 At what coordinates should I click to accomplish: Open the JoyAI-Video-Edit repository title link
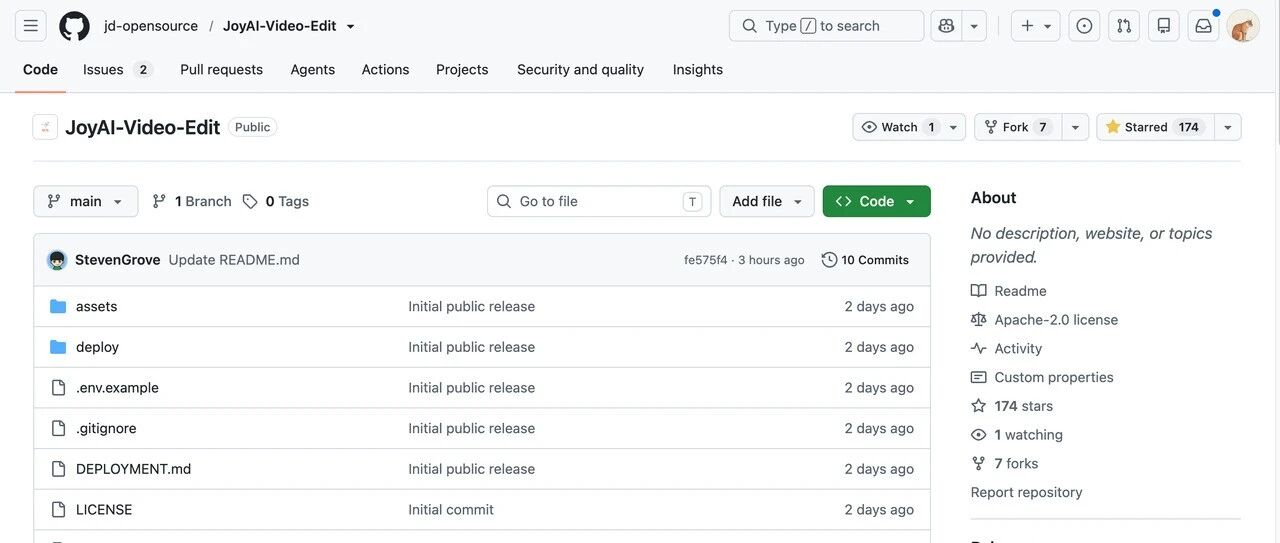142,127
